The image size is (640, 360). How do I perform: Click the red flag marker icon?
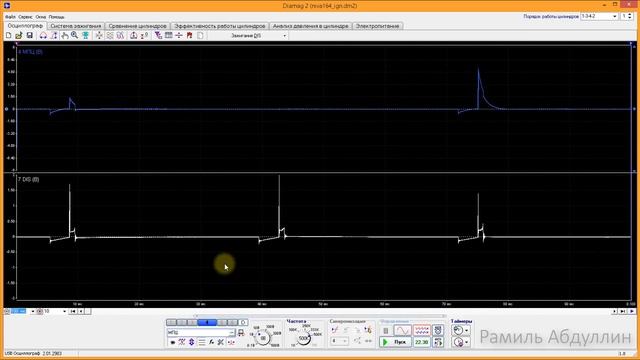[189, 36]
